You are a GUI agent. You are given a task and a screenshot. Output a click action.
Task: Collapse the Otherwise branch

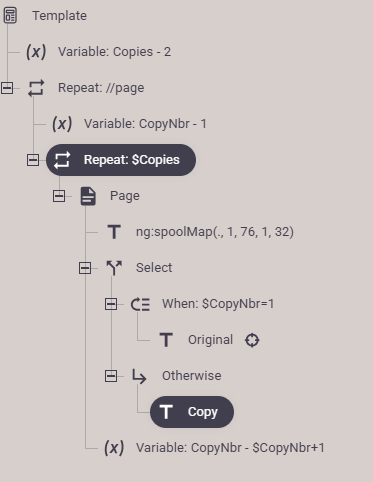(x=111, y=376)
